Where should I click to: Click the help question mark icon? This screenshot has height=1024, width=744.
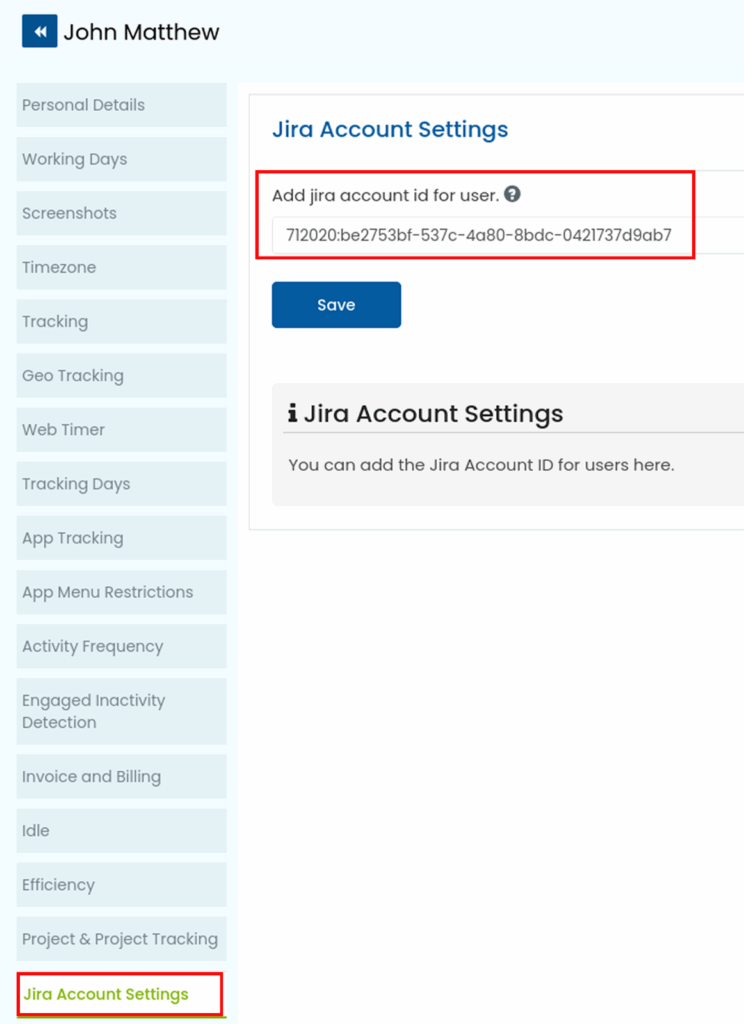pyautogui.click(x=512, y=195)
